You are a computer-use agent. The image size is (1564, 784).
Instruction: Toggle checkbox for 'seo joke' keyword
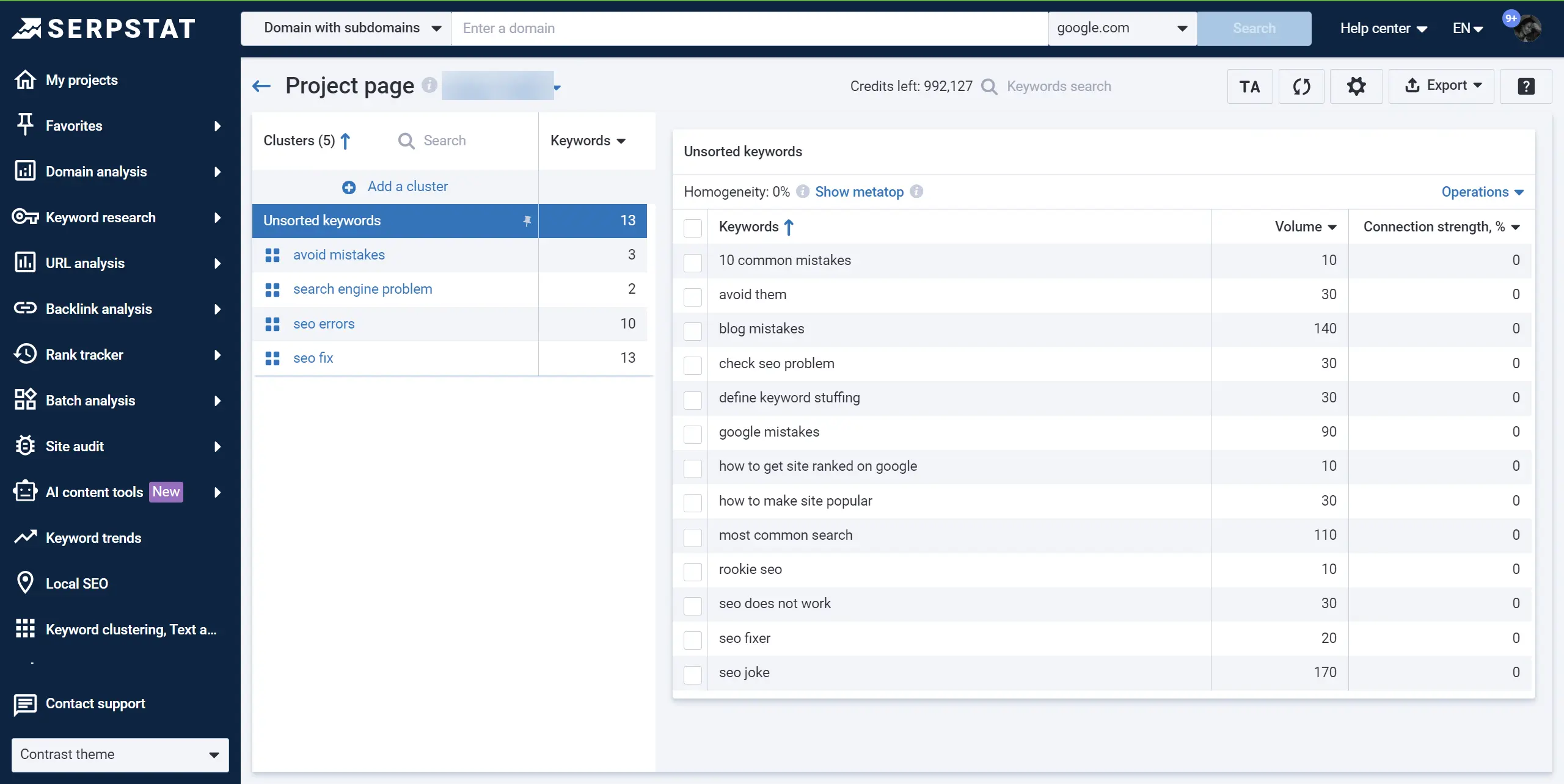pyautogui.click(x=693, y=672)
